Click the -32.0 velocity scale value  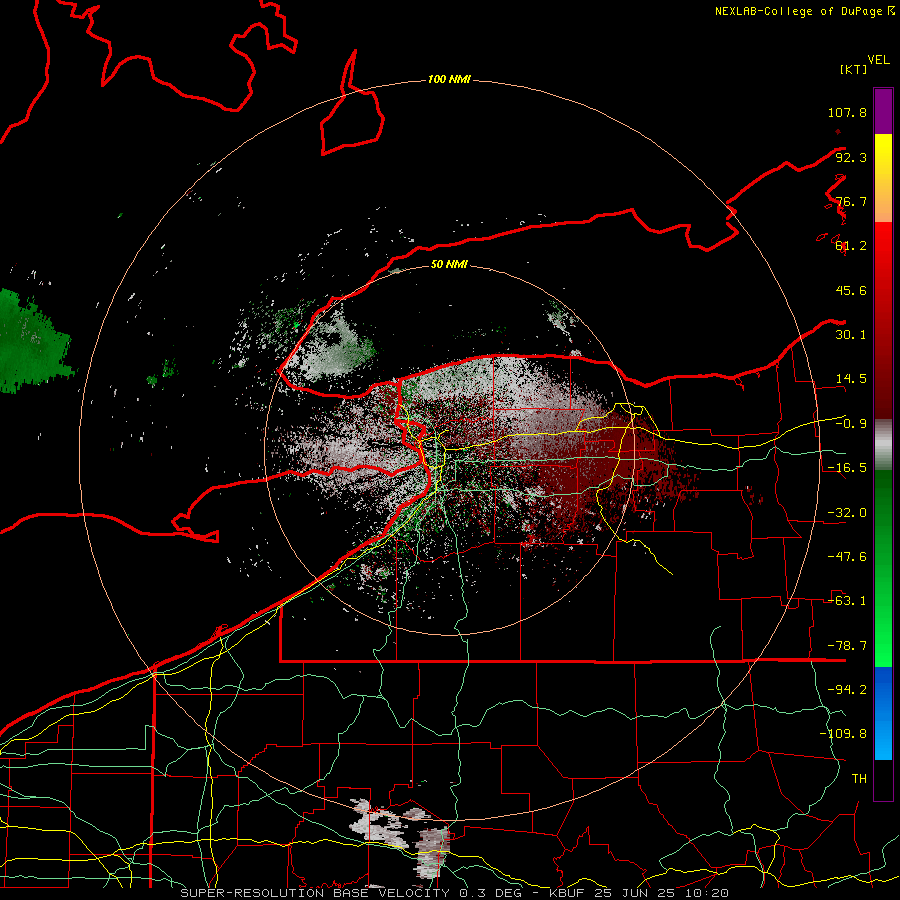click(x=847, y=513)
